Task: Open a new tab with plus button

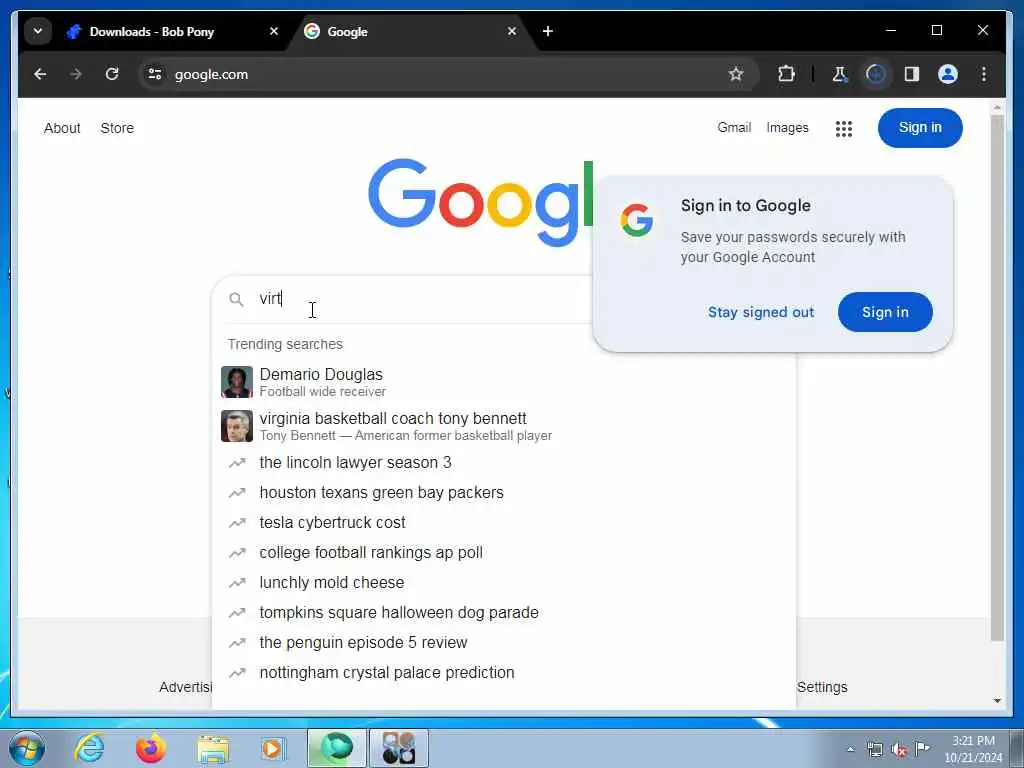Action: tap(547, 31)
